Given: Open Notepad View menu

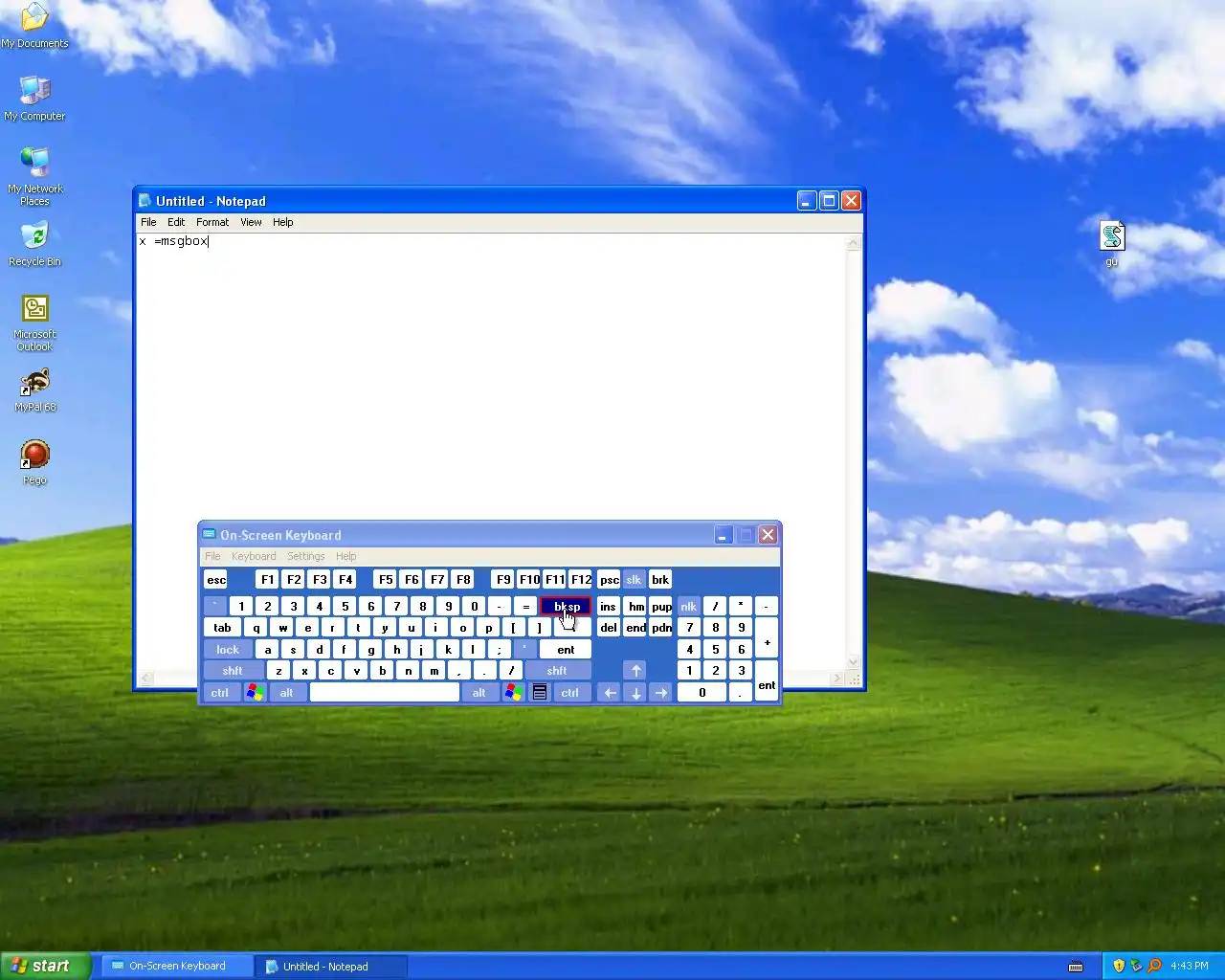Looking at the screenshot, I should click(251, 222).
